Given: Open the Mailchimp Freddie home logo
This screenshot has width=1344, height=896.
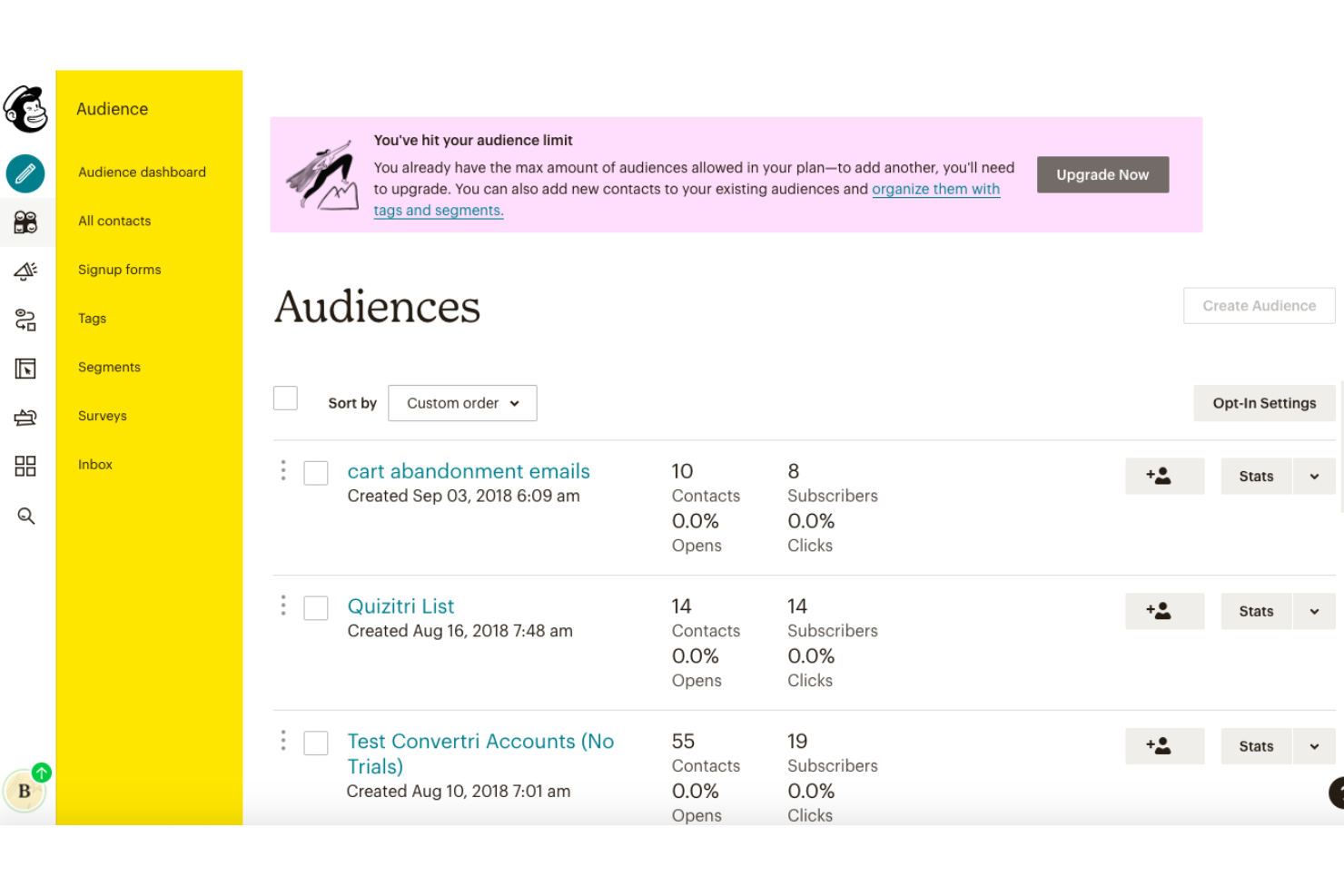Looking at the screenshot, I should [25, 109].
